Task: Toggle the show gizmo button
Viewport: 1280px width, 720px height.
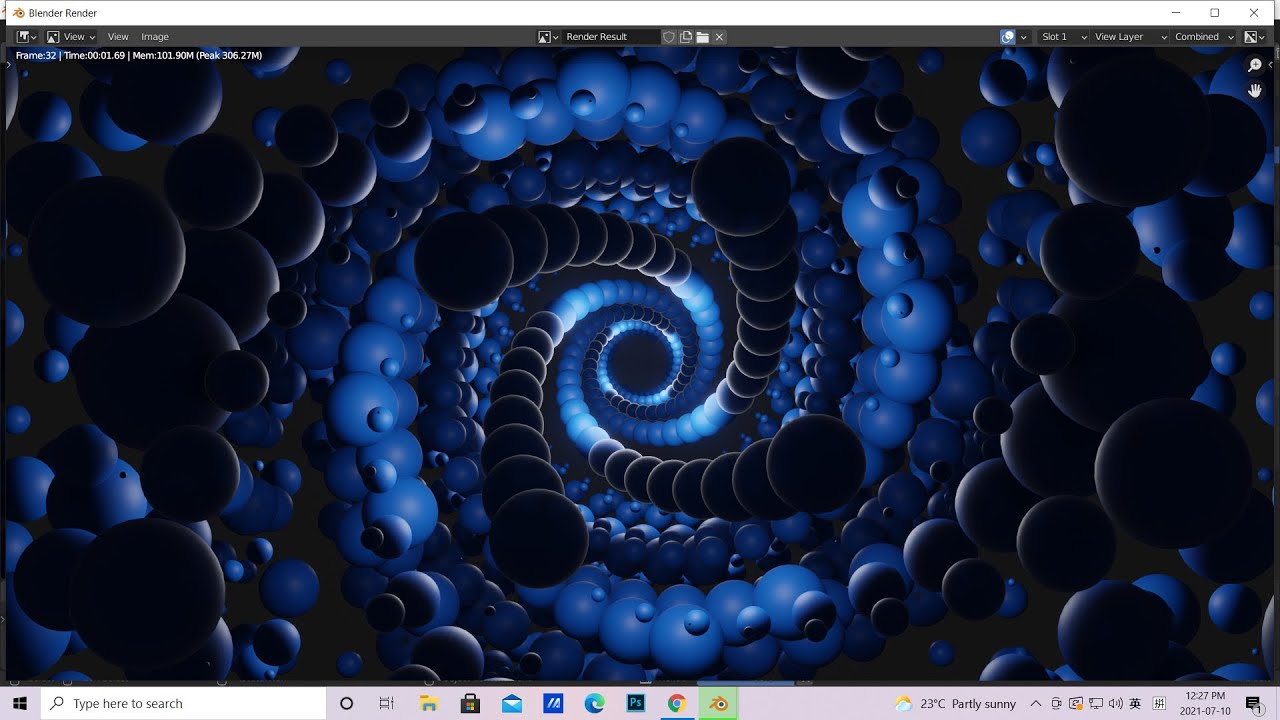Action: (1008, 37)
